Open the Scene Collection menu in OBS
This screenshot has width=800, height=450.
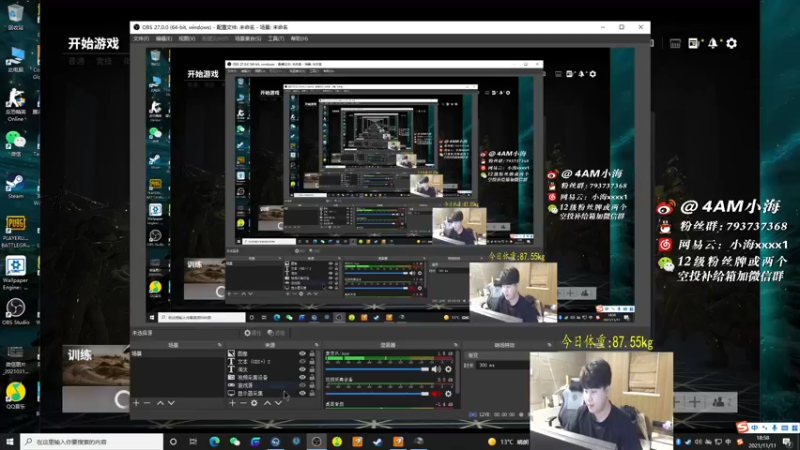pos(248,39)
